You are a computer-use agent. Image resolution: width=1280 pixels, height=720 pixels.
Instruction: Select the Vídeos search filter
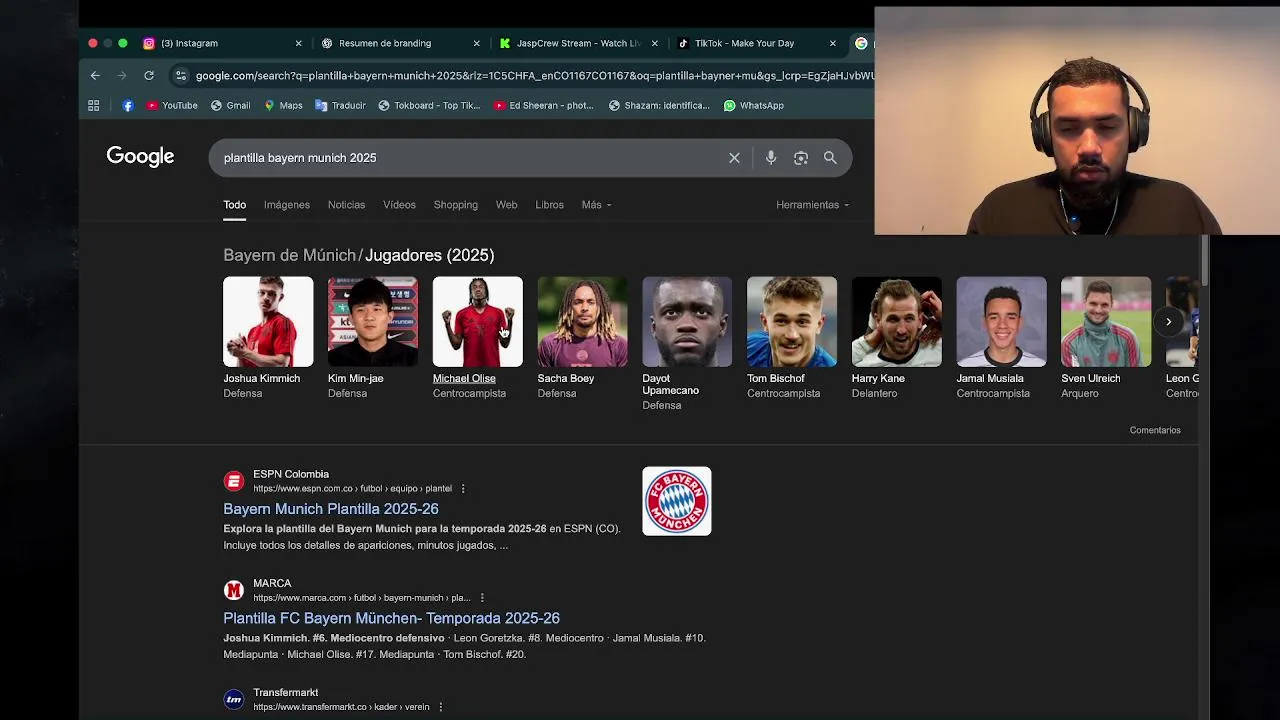(x=399, y=205)
